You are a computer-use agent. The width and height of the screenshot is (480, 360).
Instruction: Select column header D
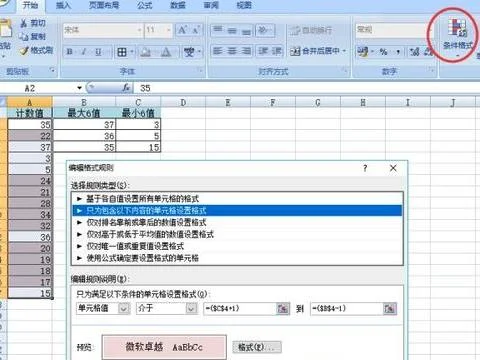pyautogui.click(x=183, y=102)
